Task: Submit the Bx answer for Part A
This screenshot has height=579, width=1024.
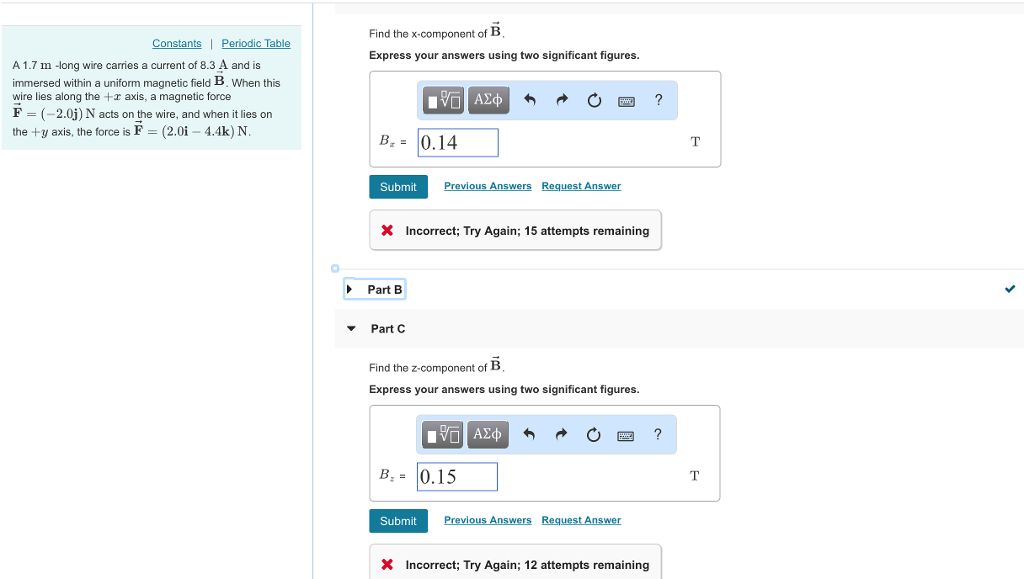Action: click(398, 186)
